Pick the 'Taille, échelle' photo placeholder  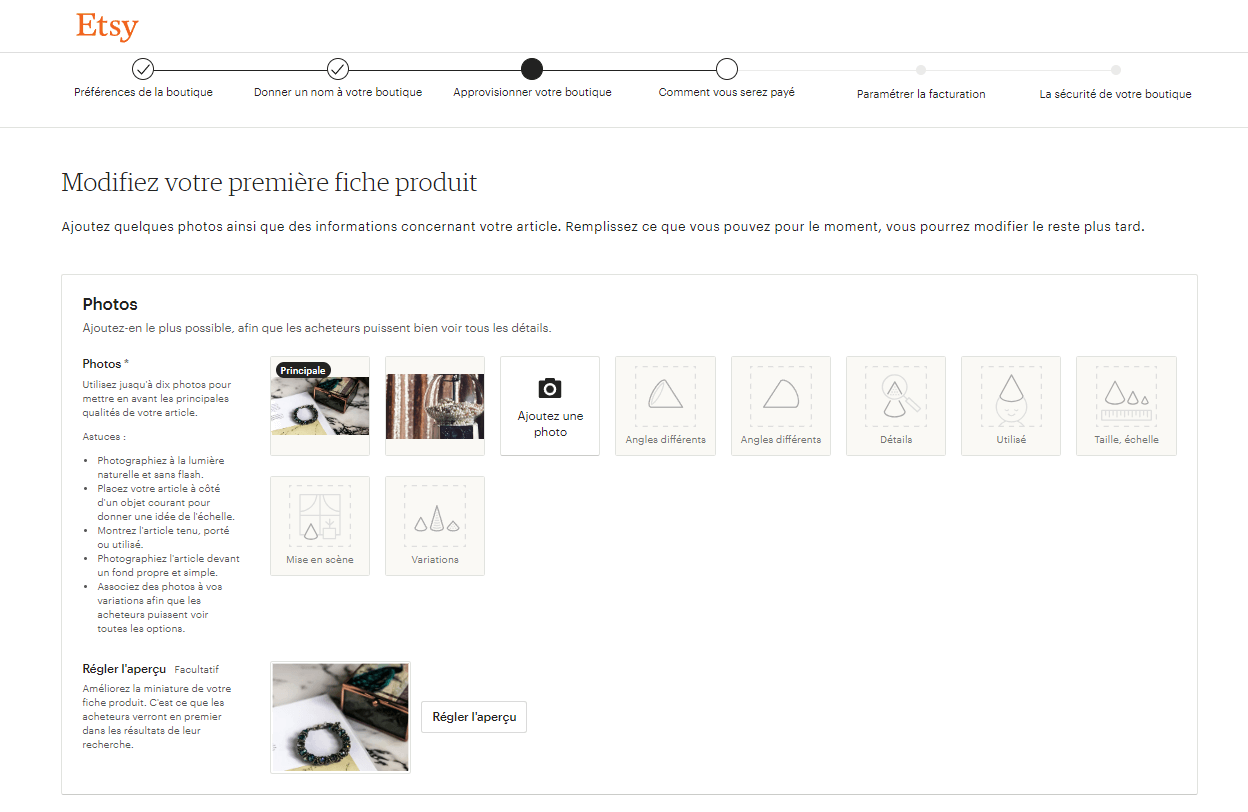coord(1126,405)
